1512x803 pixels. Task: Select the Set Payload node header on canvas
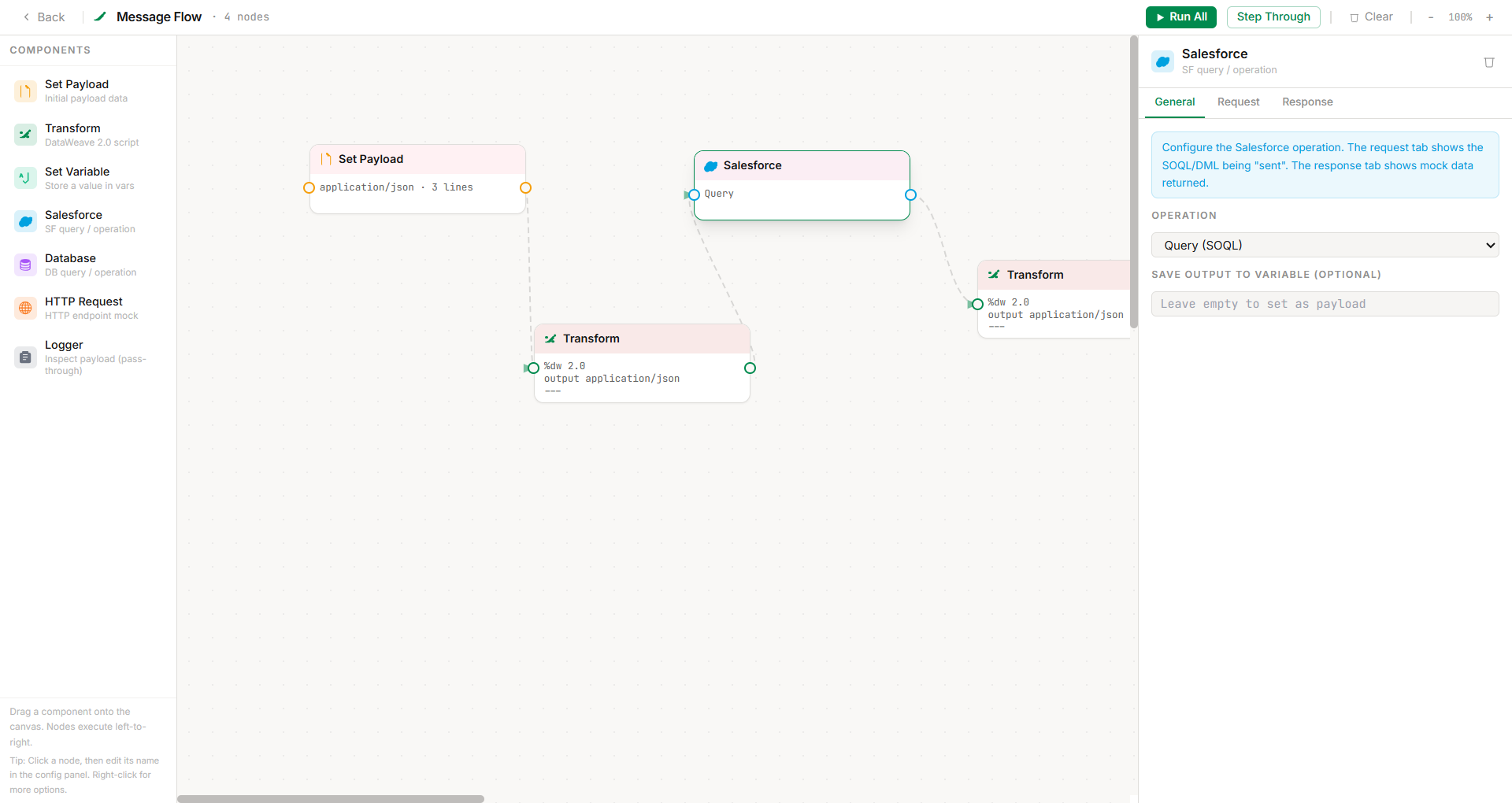click(x=417, y=159)
